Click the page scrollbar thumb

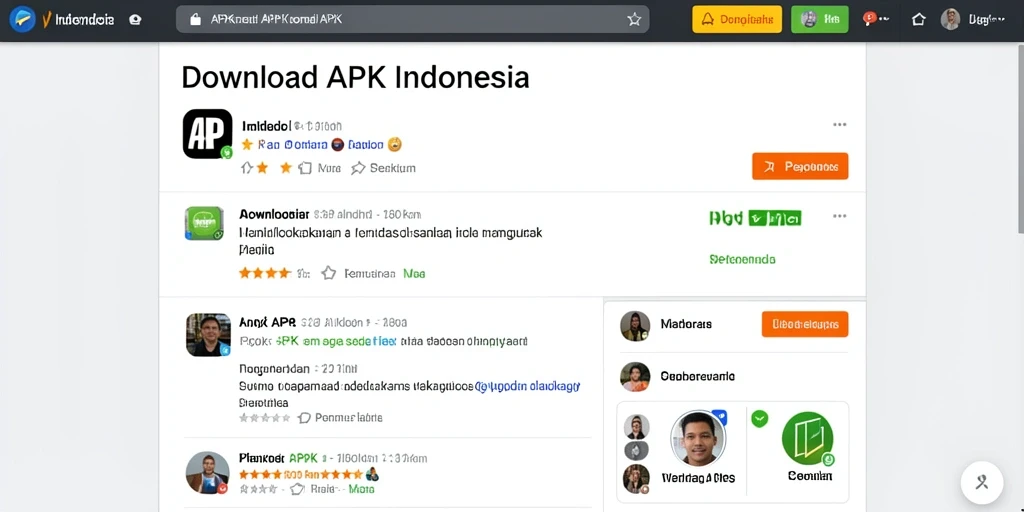coord(1020,137)
